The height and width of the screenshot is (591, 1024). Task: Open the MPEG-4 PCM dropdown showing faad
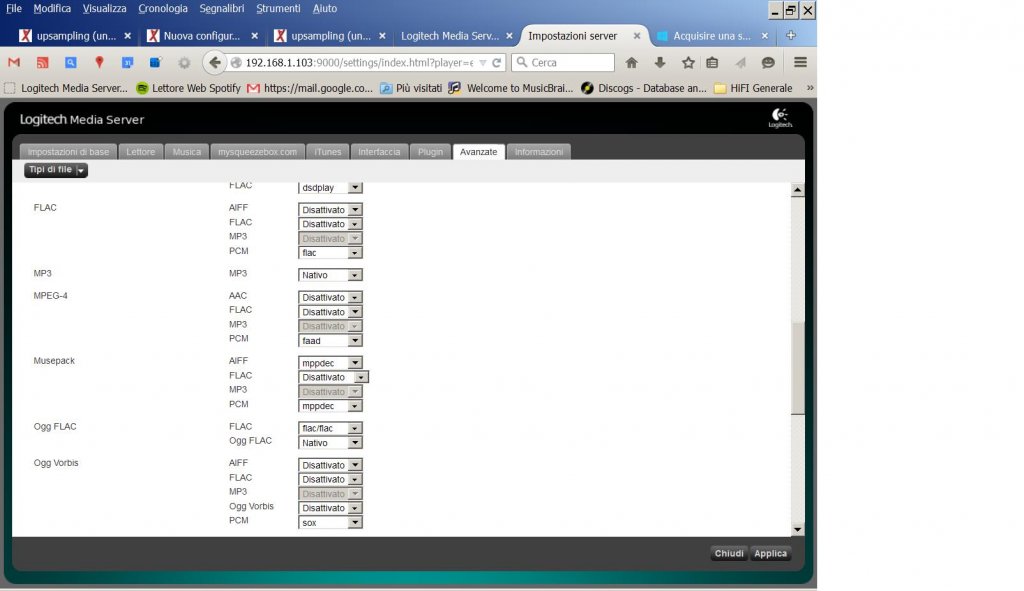330,340
